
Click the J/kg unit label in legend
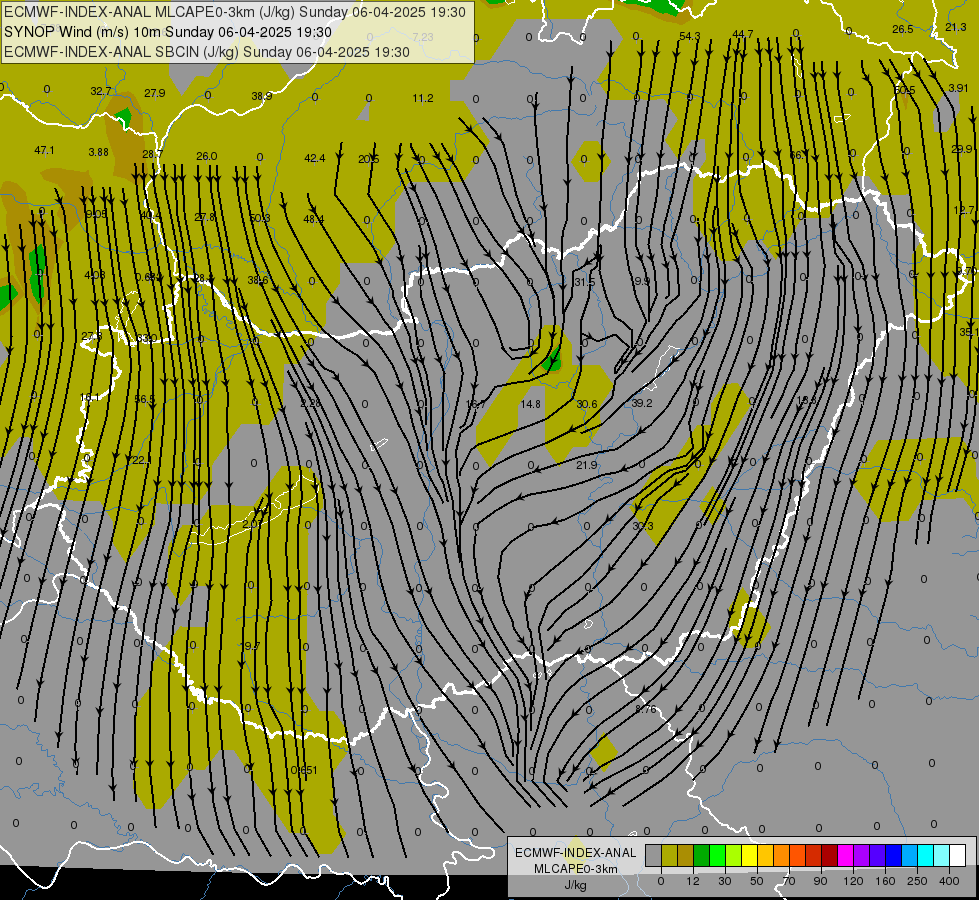tap(576, 885)
